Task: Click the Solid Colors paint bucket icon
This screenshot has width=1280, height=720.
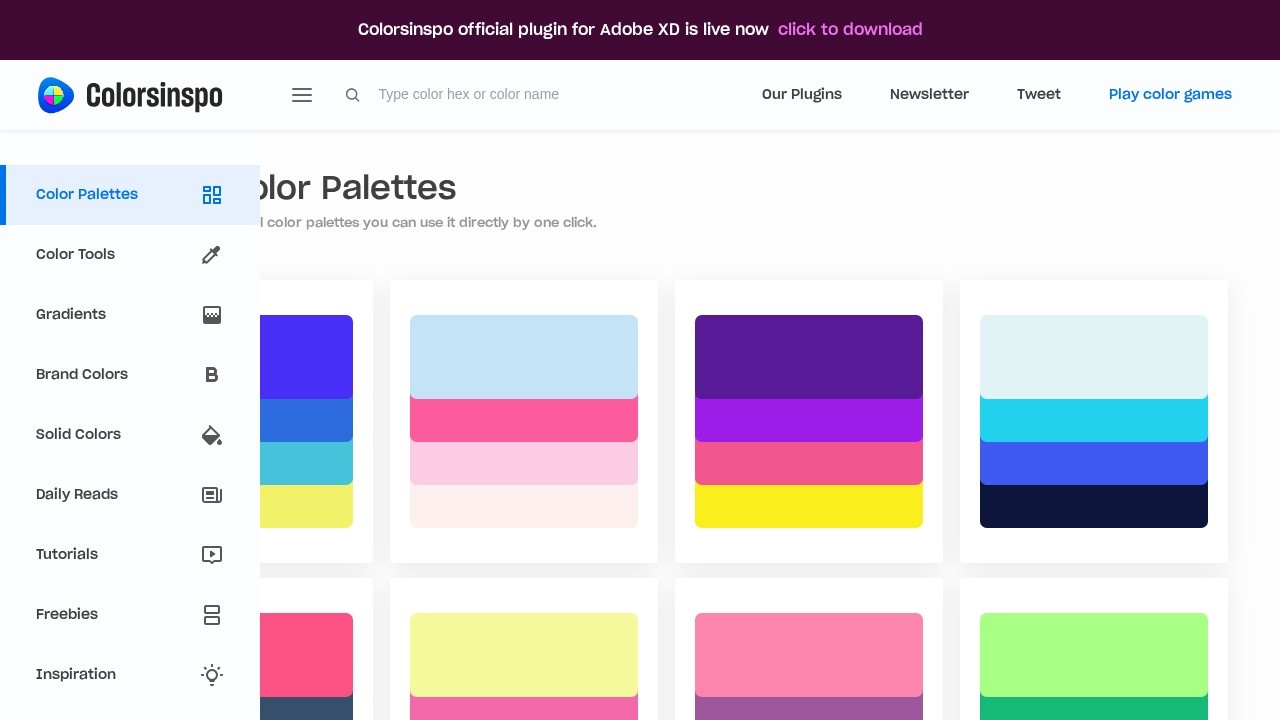Action: [212, 435]
